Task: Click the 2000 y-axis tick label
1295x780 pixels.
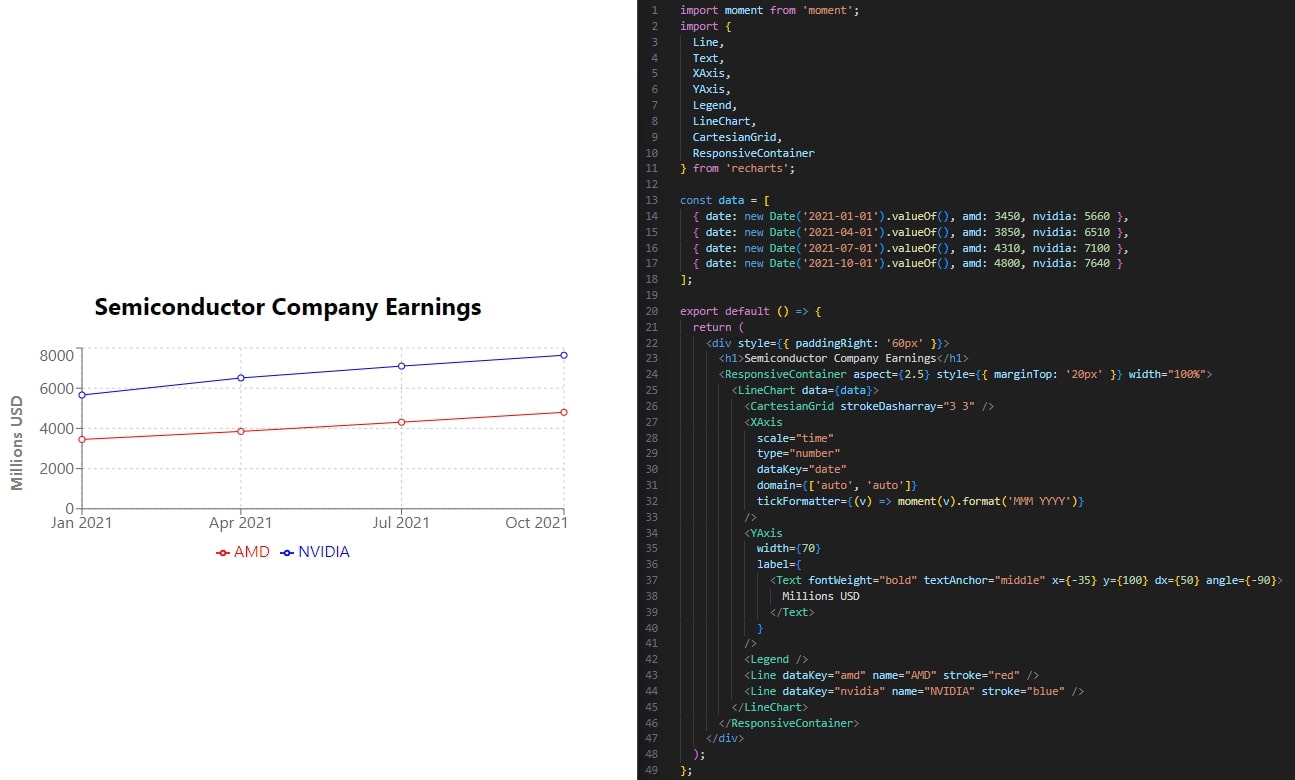Action: 57,469
